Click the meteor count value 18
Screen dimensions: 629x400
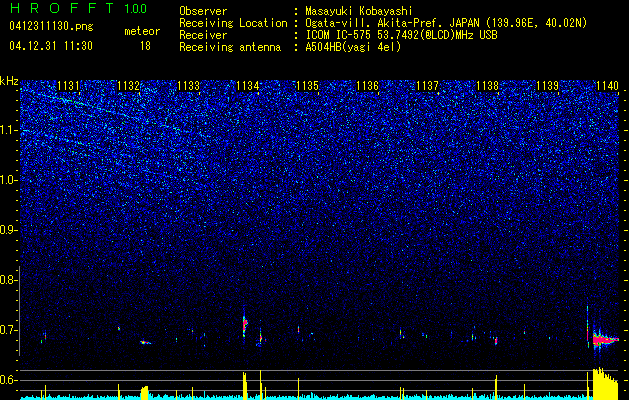tap(145, 46)
